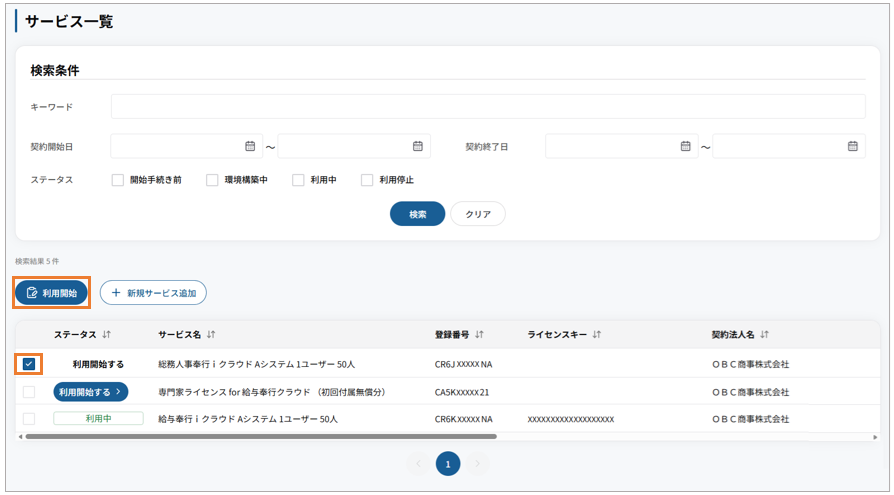Click the 契約開始日 to-date field
The width and height of the screenshot is (894, 495).
click(354, 147)
